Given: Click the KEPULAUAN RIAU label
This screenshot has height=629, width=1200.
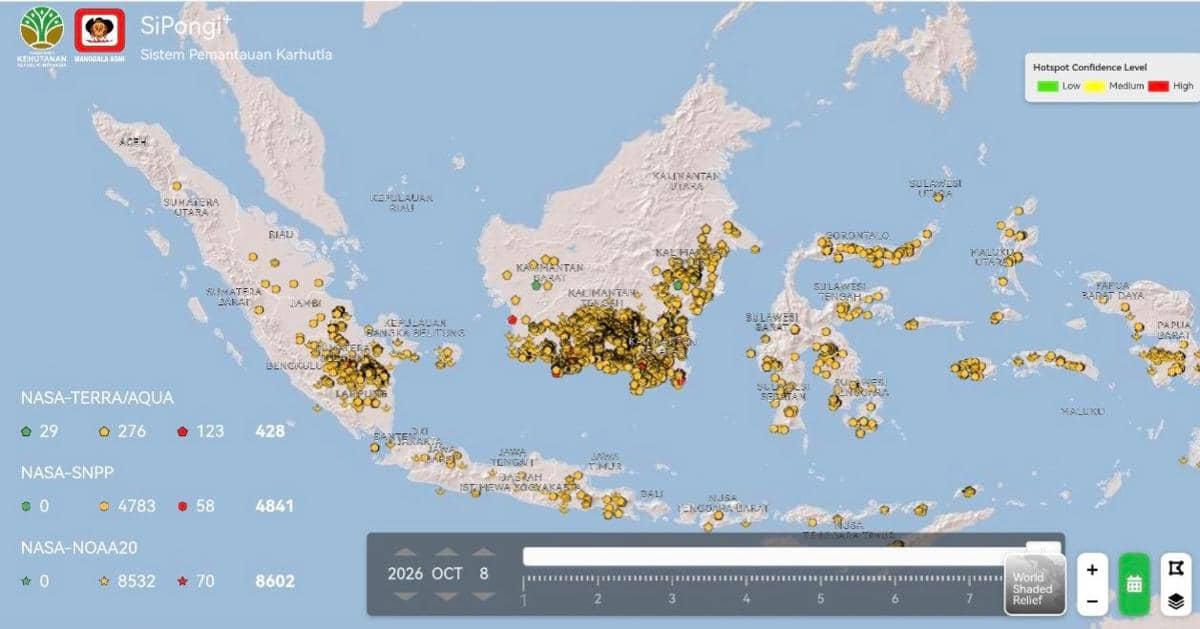Looking at the screenshot, I should (x=401, y=203).
